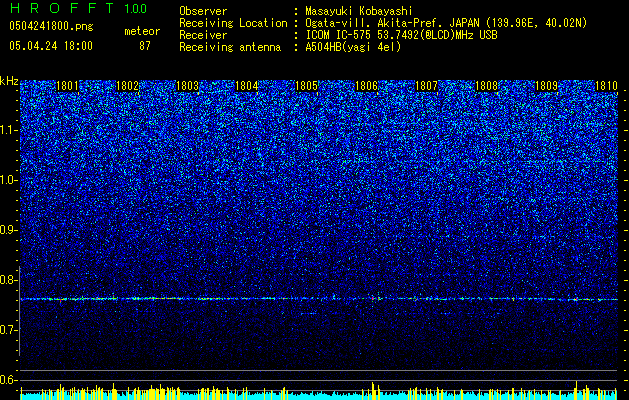
Task: Click the 1802 time marker
Action: coord(127,86)
